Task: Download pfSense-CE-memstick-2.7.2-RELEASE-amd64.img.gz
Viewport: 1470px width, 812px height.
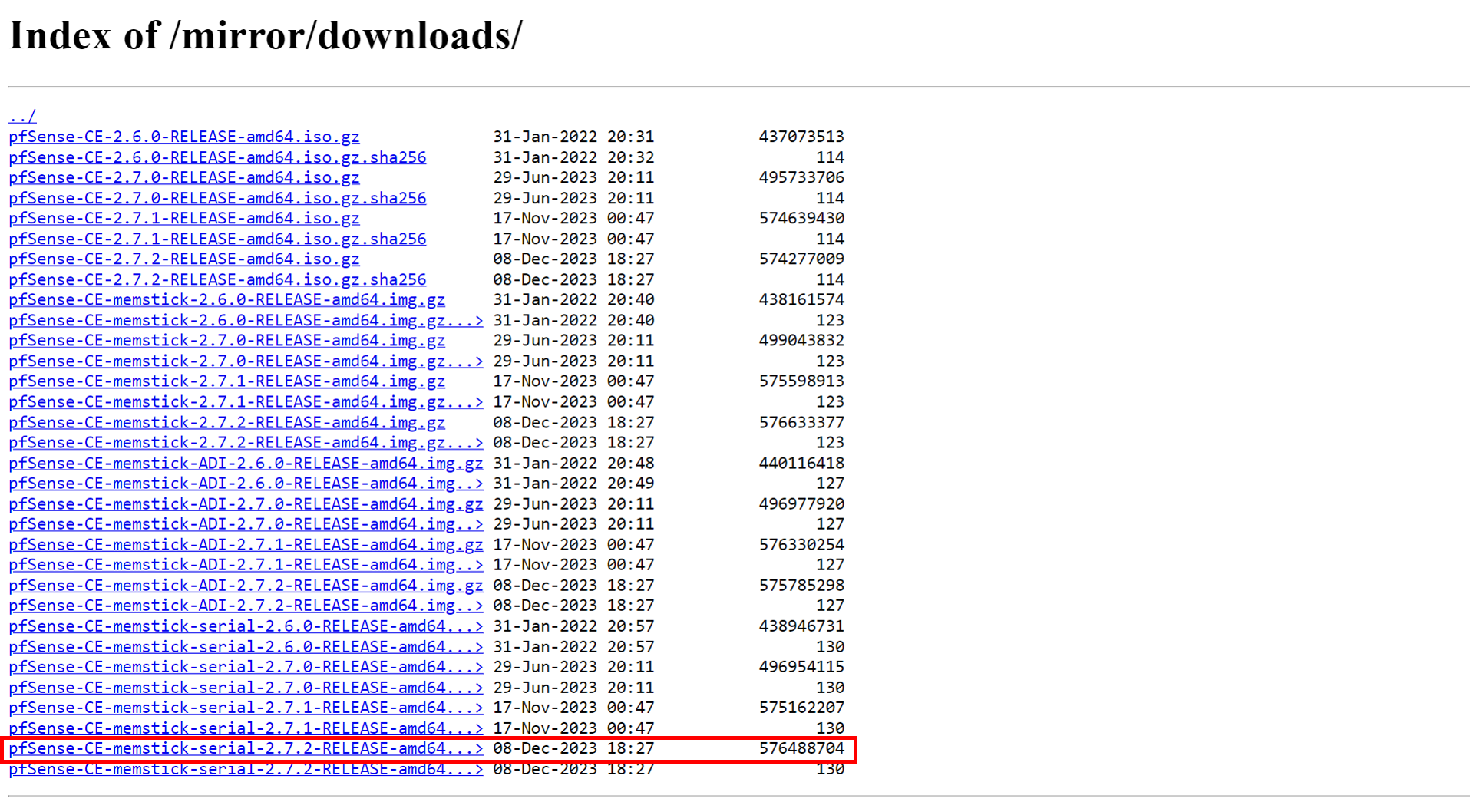Action: click(x=227, y=422)
